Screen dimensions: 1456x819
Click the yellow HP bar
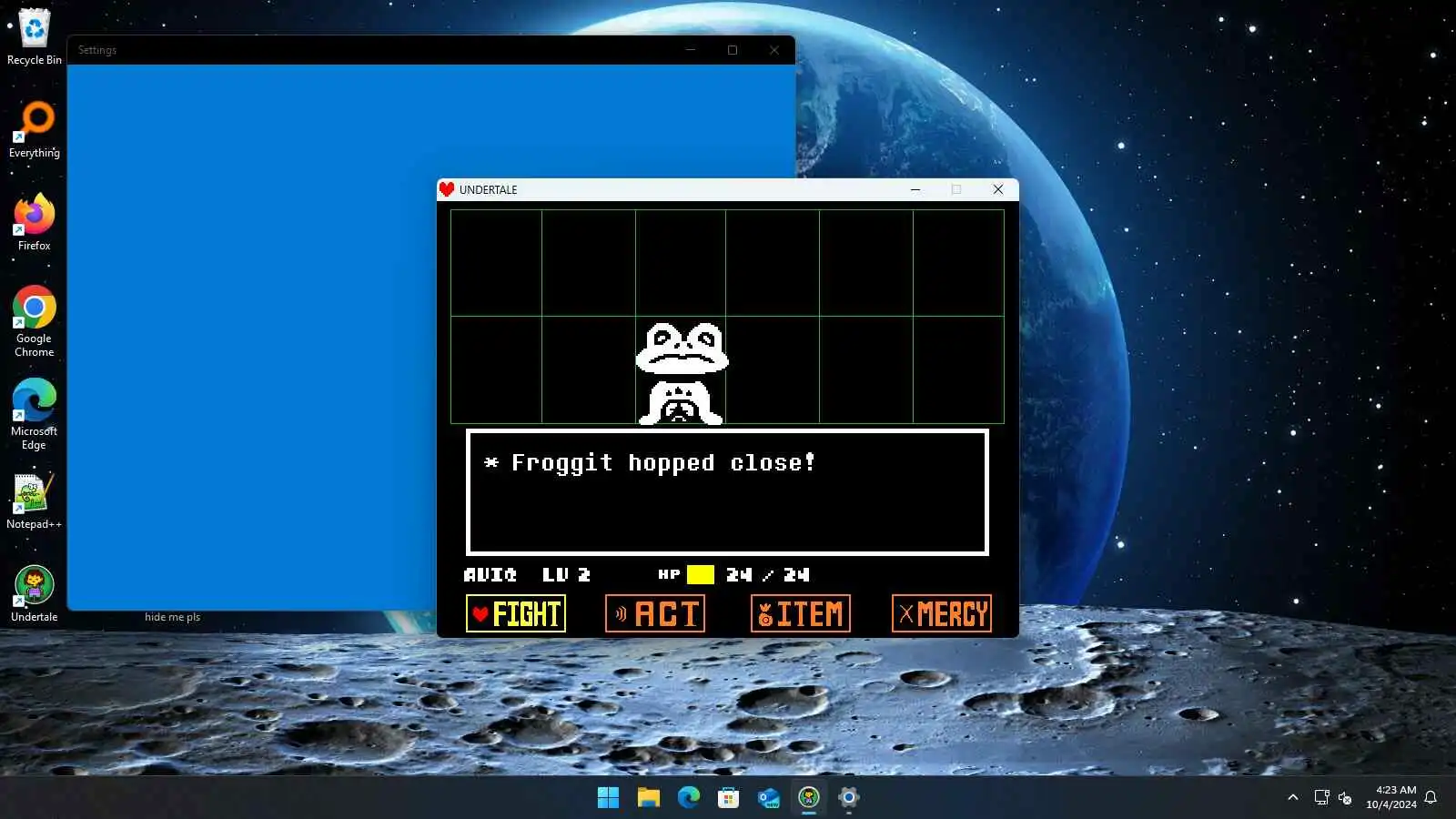pyautogui.click(x=701, y=574)
